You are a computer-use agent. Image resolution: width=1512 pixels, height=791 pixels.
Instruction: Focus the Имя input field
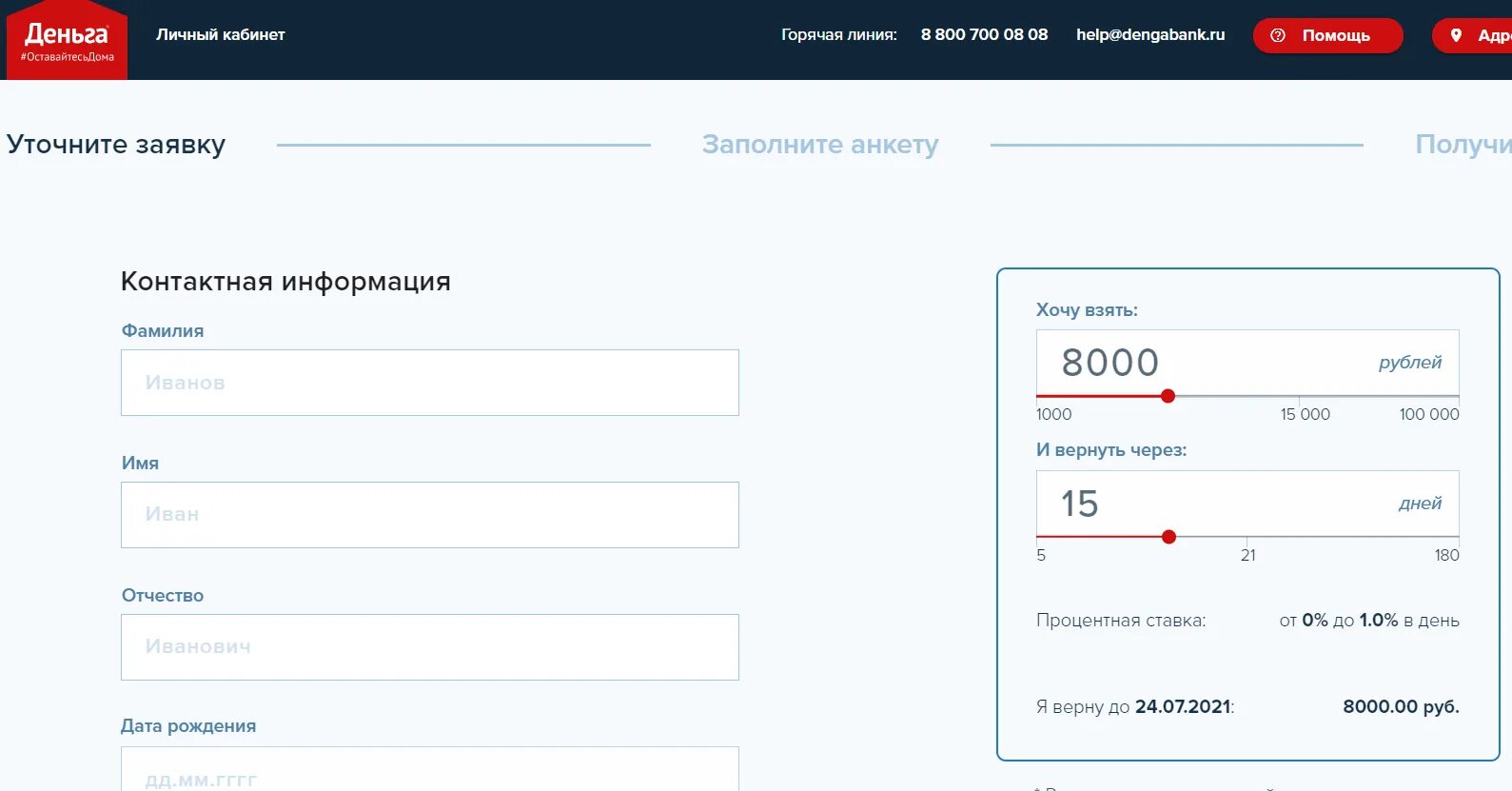coord(430,515)
